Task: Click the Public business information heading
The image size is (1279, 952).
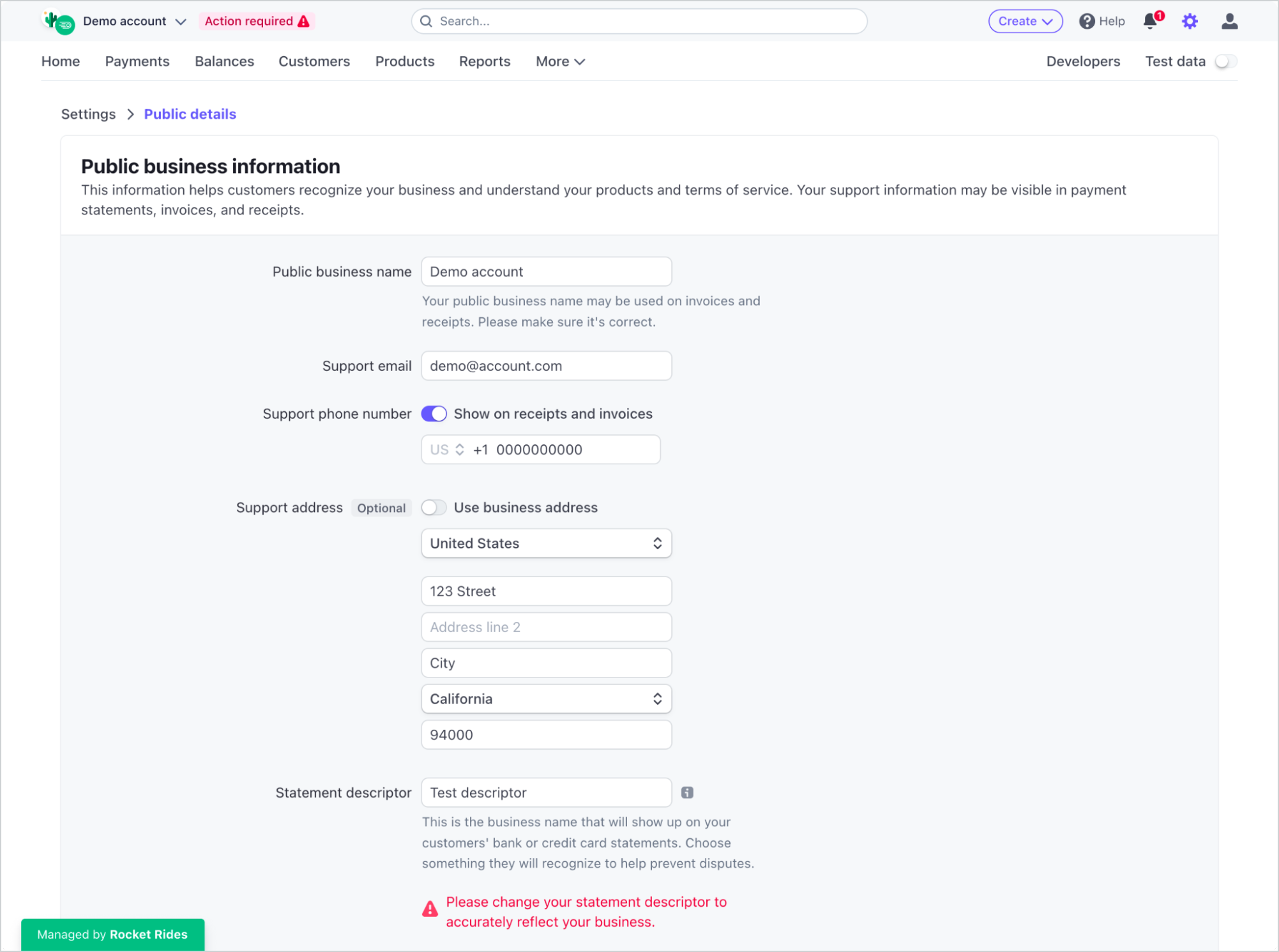Action: point(210,166)
